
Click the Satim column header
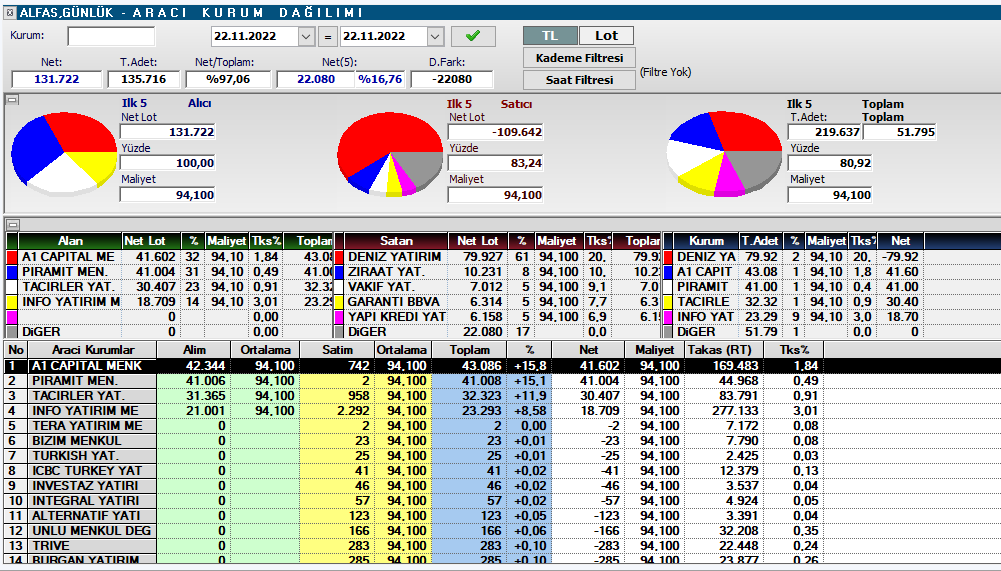(336, 350)
